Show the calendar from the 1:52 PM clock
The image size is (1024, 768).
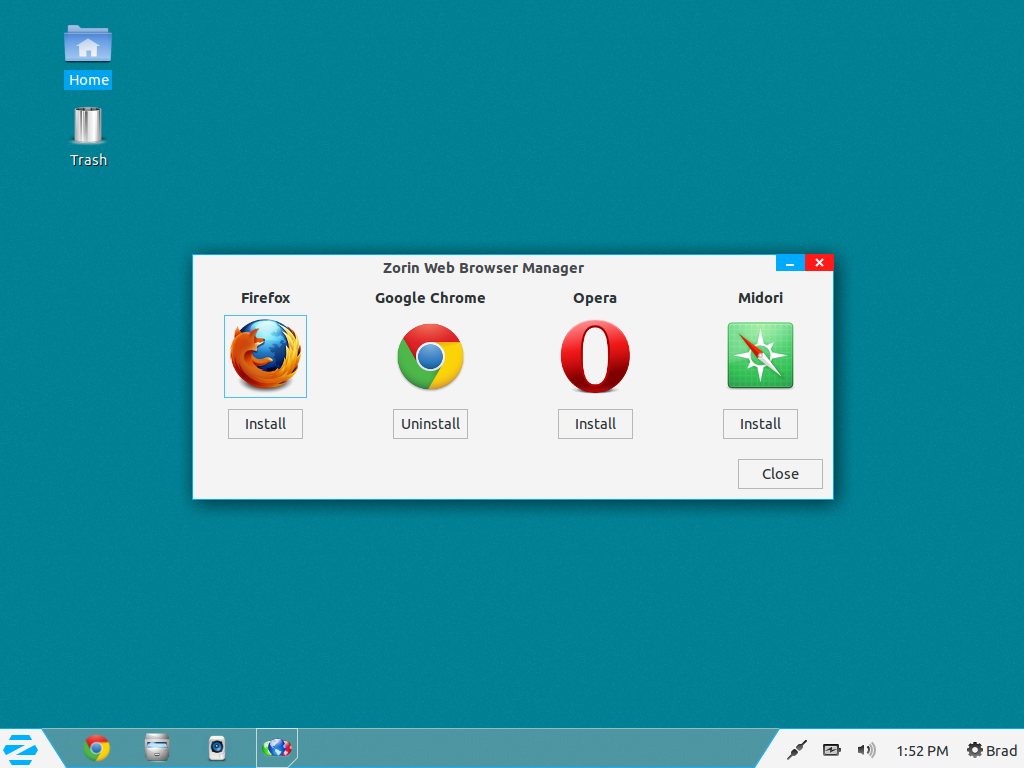pyautogui.click(x=922, y=751)
